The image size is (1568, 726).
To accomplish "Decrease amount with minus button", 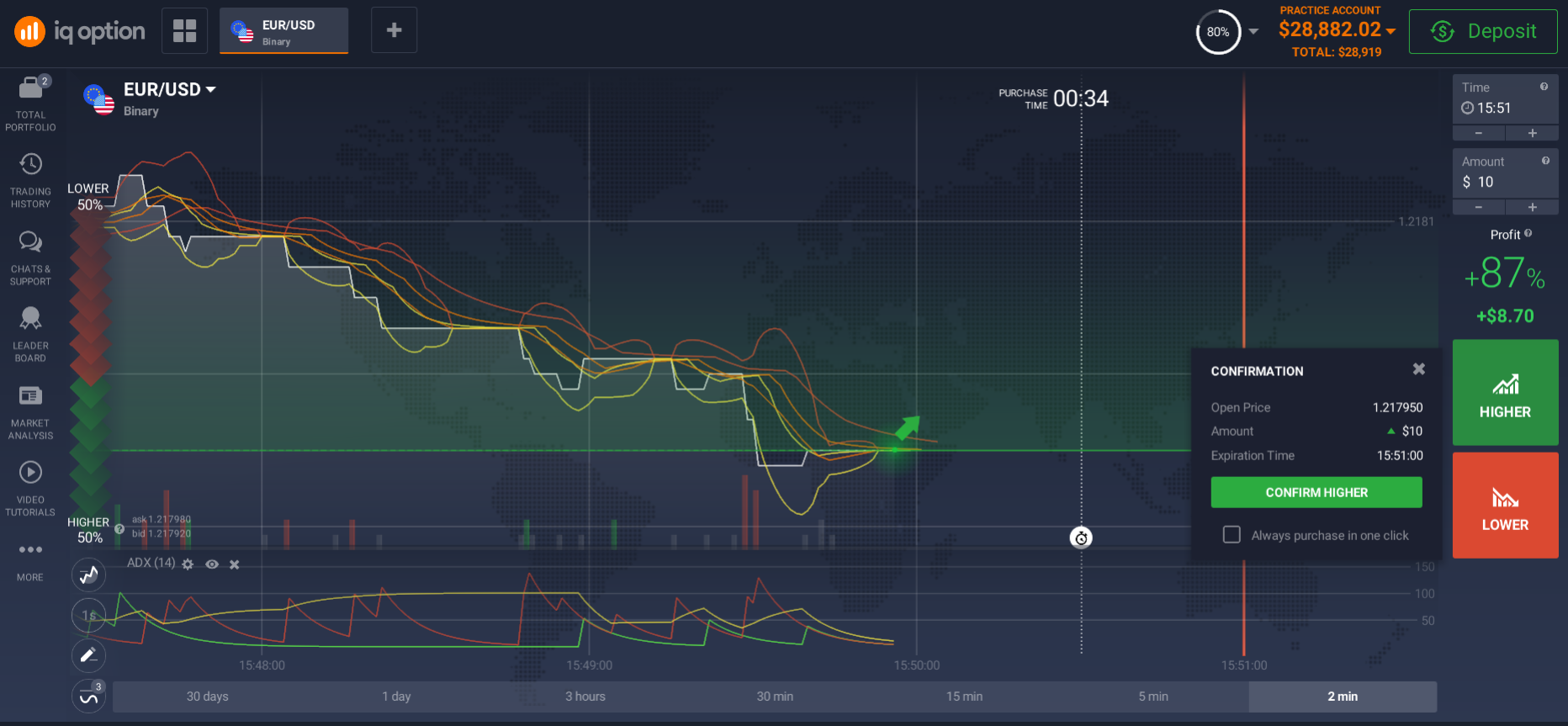I will (1479, 207).
